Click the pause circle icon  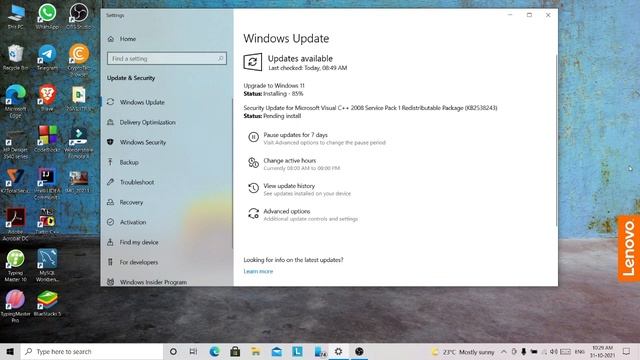coord(253,137)
